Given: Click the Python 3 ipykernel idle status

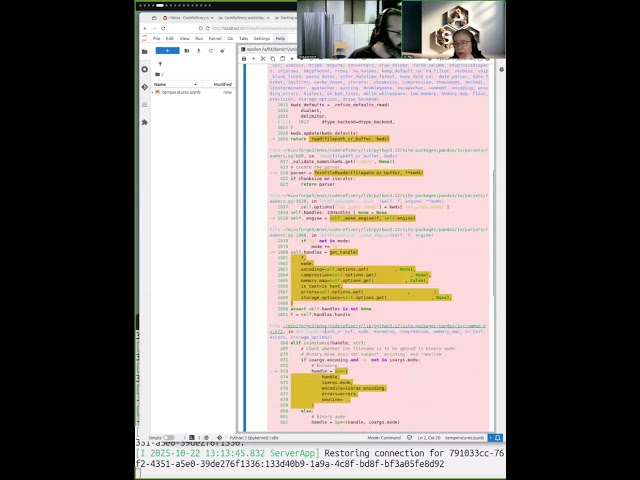Looking at the screenshot, I should (x=254, y=438).
